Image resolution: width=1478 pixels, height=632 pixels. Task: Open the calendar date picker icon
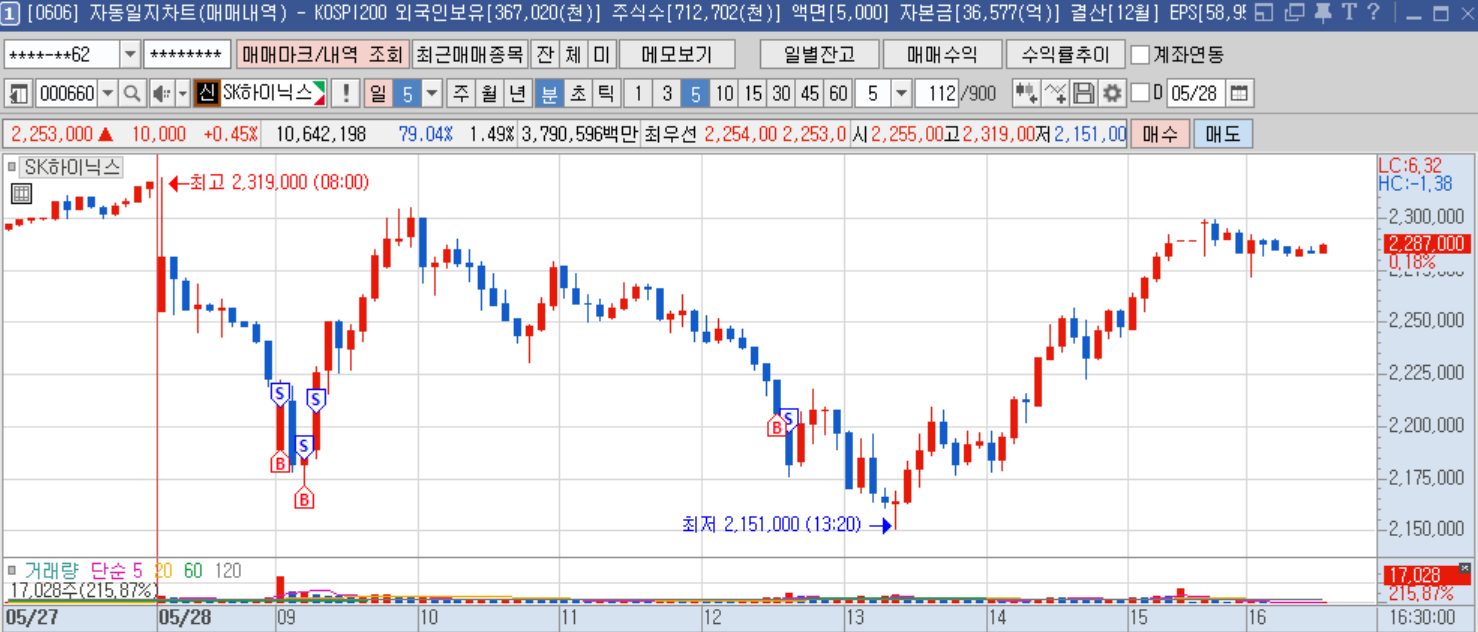[x=1239, y=94]
